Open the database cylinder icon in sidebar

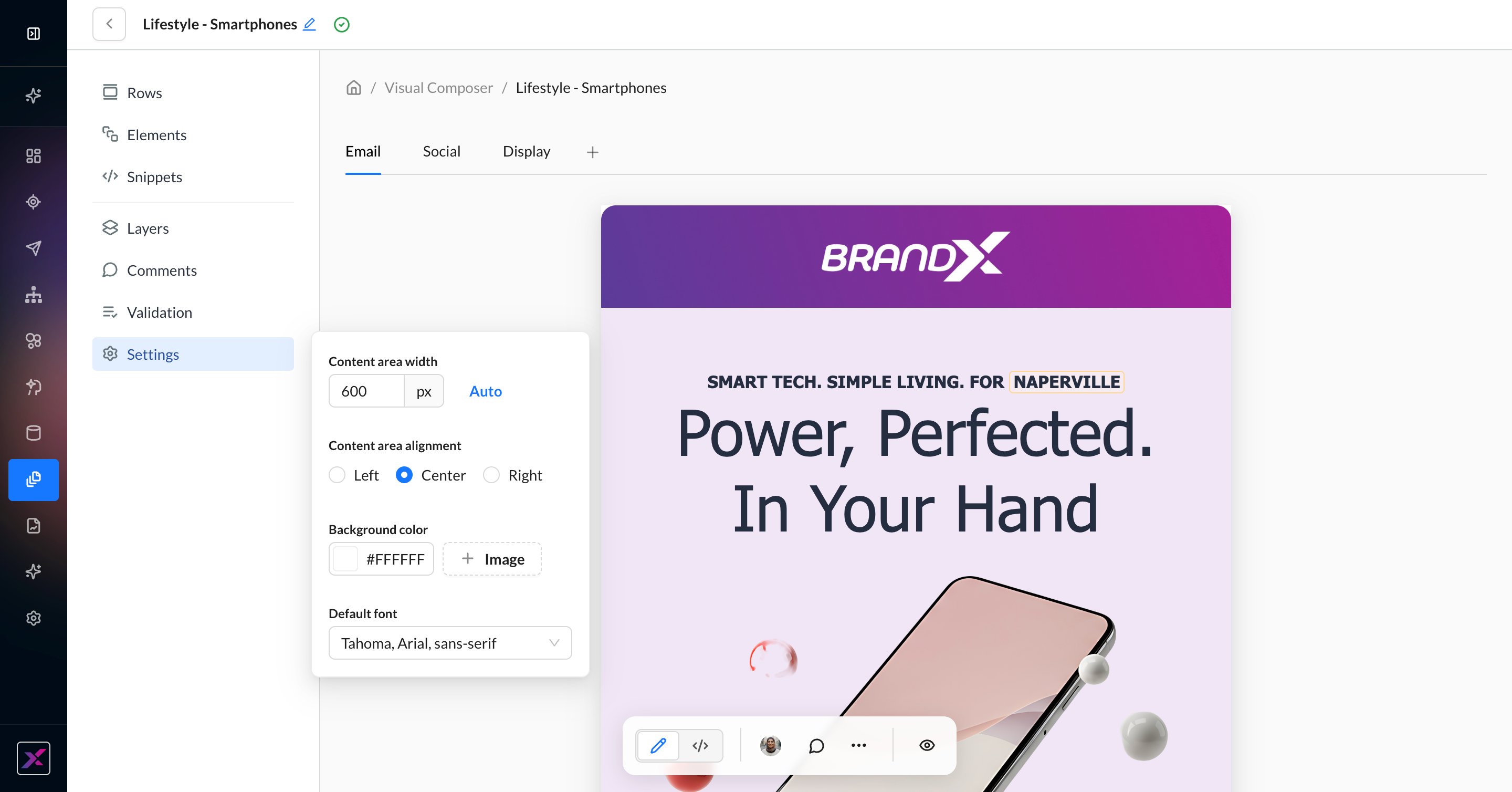coord(34,433)
